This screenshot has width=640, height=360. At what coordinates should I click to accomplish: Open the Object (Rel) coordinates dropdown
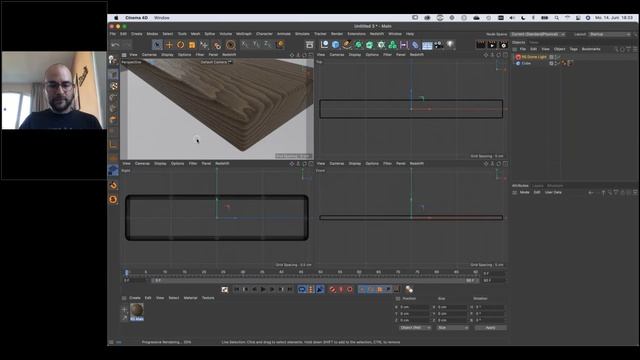(x=415, y=328)
